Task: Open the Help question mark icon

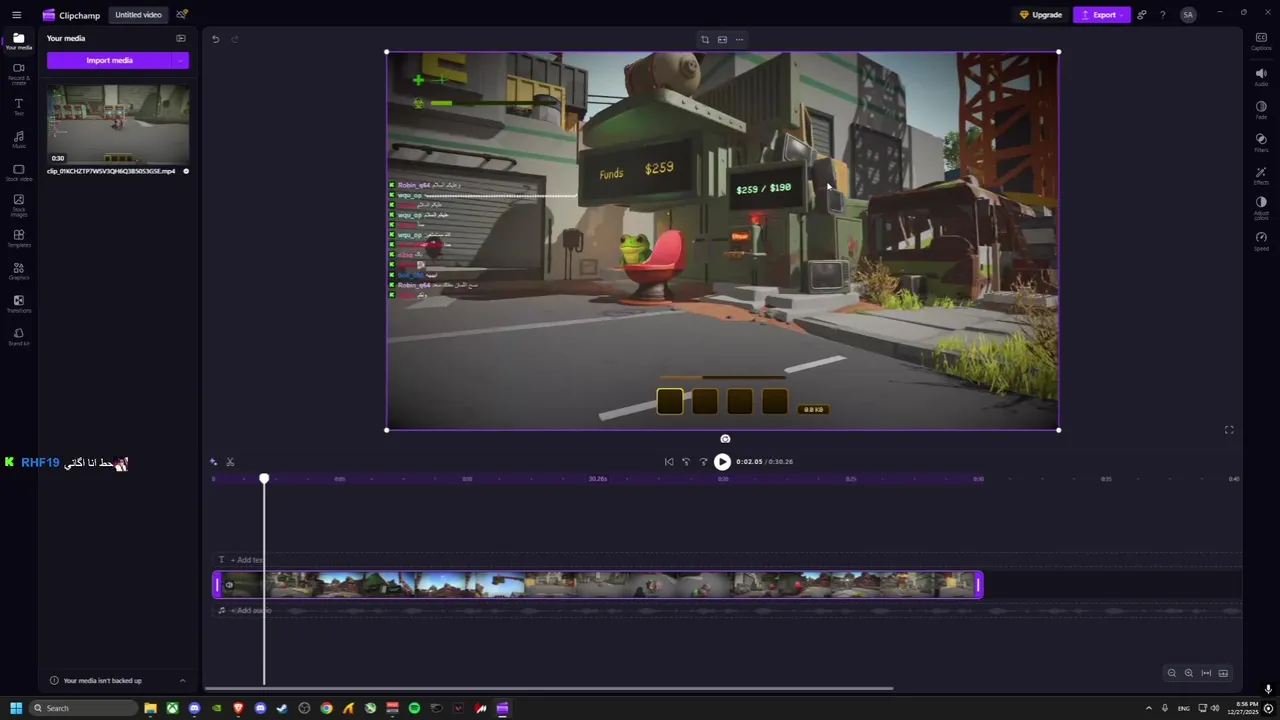Action: pyautogui.click(x=1162, y=15)
